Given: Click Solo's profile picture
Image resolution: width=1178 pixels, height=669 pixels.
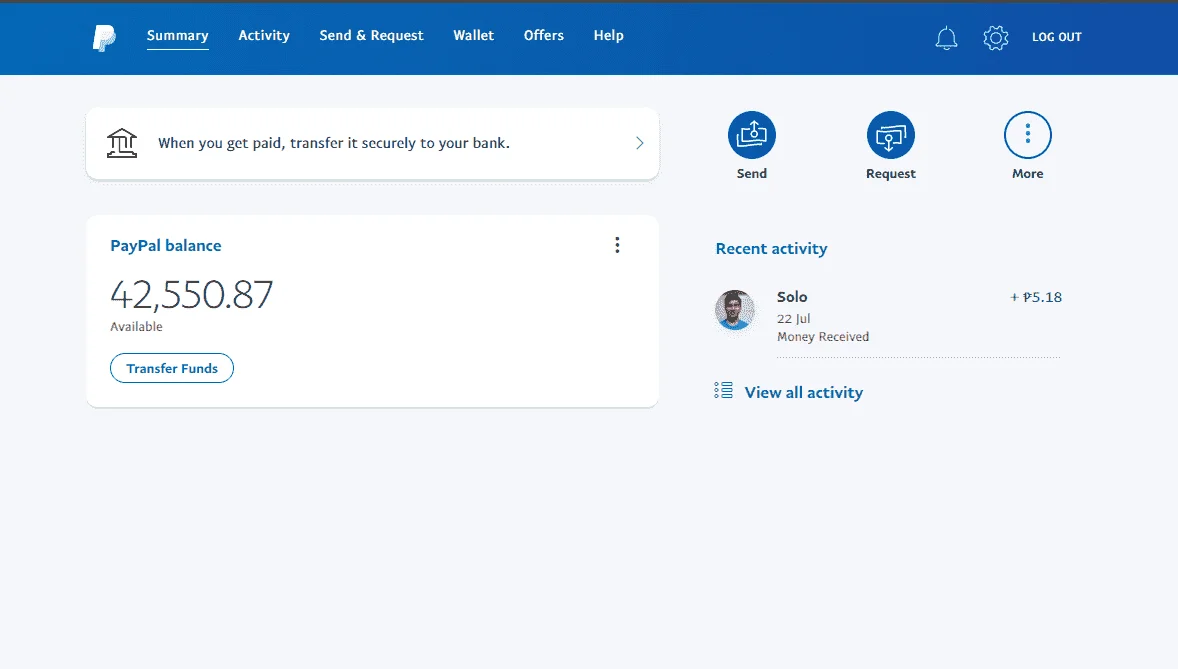Looking at the screenshot, I should pyautogui.click(x=734, y=310).
